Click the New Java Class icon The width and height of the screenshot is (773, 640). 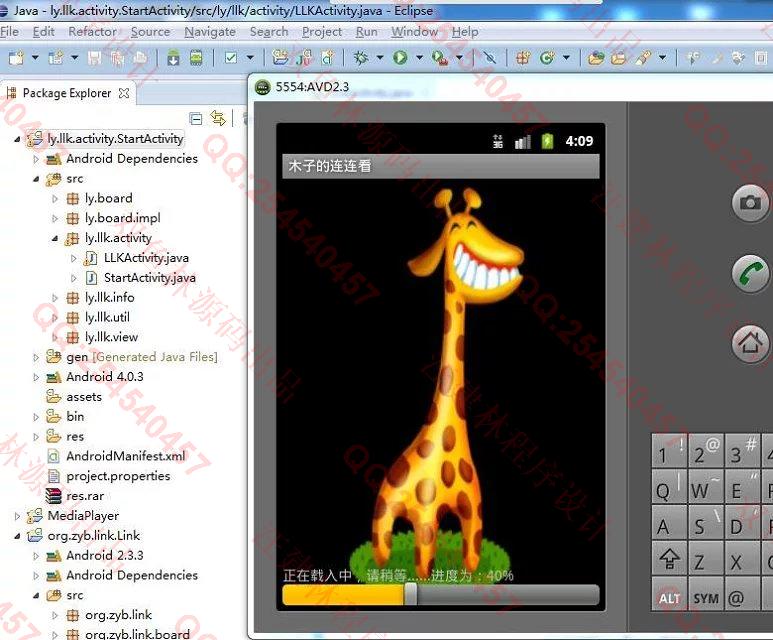[547, 58]
